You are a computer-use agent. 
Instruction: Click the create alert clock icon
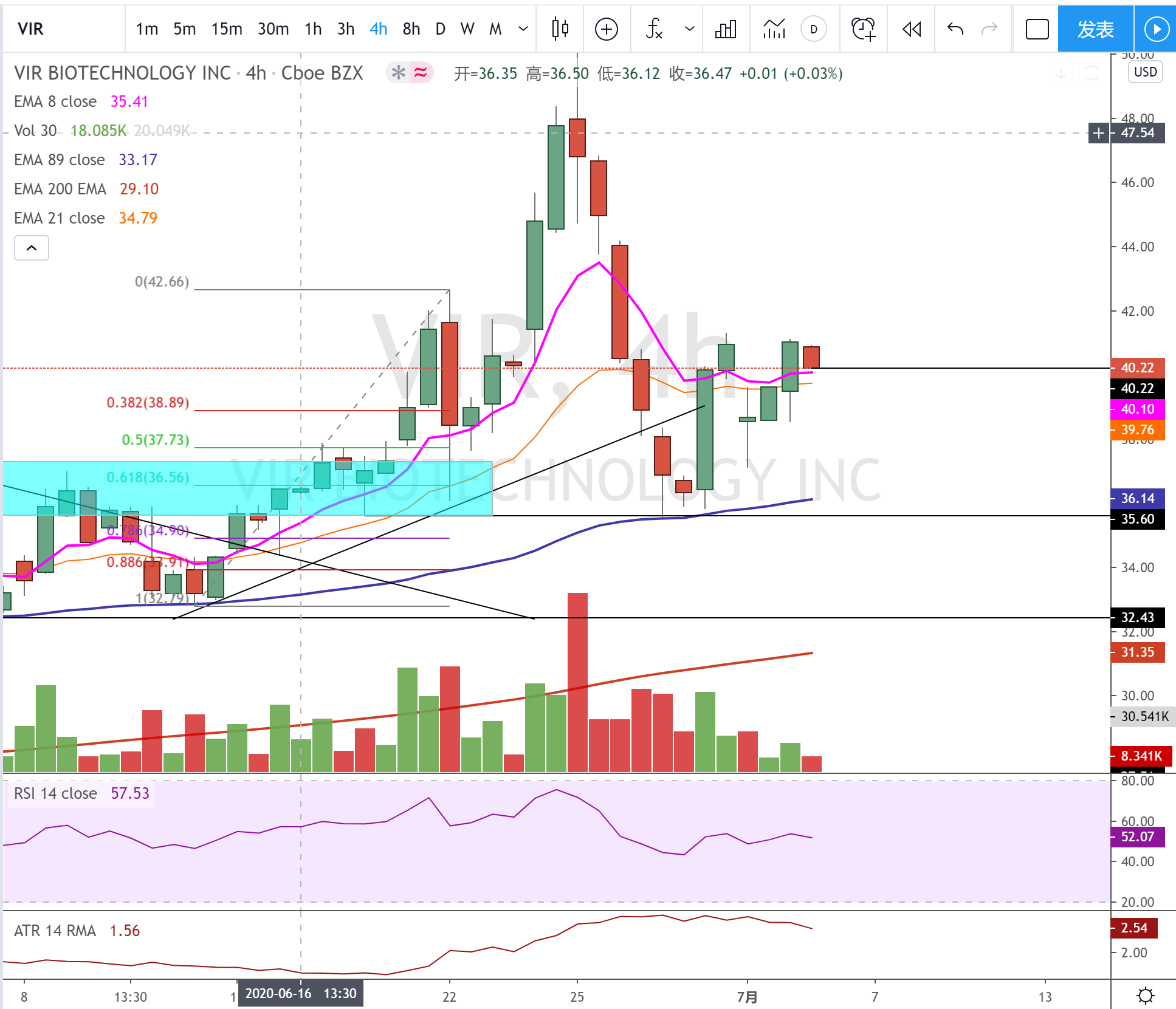coord(862,29)
